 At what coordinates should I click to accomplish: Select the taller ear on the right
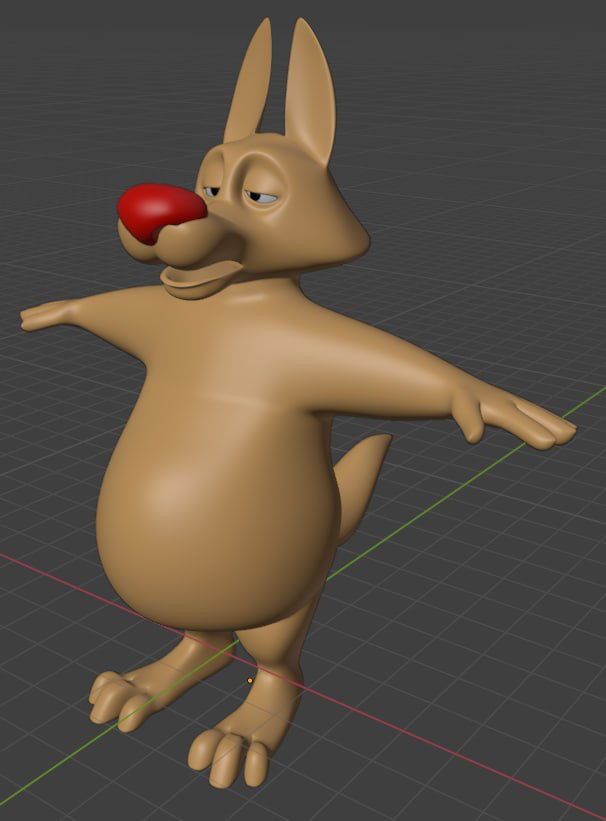(x=310, y=95)
